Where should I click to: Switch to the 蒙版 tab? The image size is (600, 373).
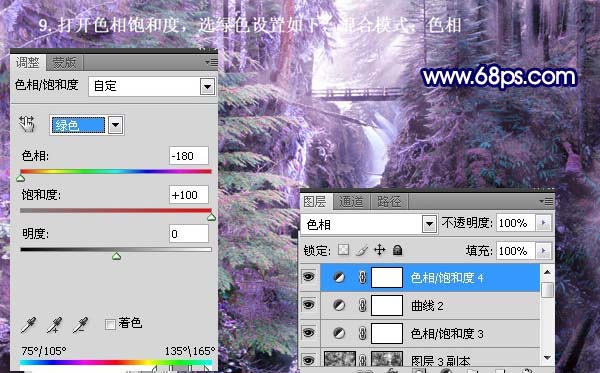click(x=64, y=62)
